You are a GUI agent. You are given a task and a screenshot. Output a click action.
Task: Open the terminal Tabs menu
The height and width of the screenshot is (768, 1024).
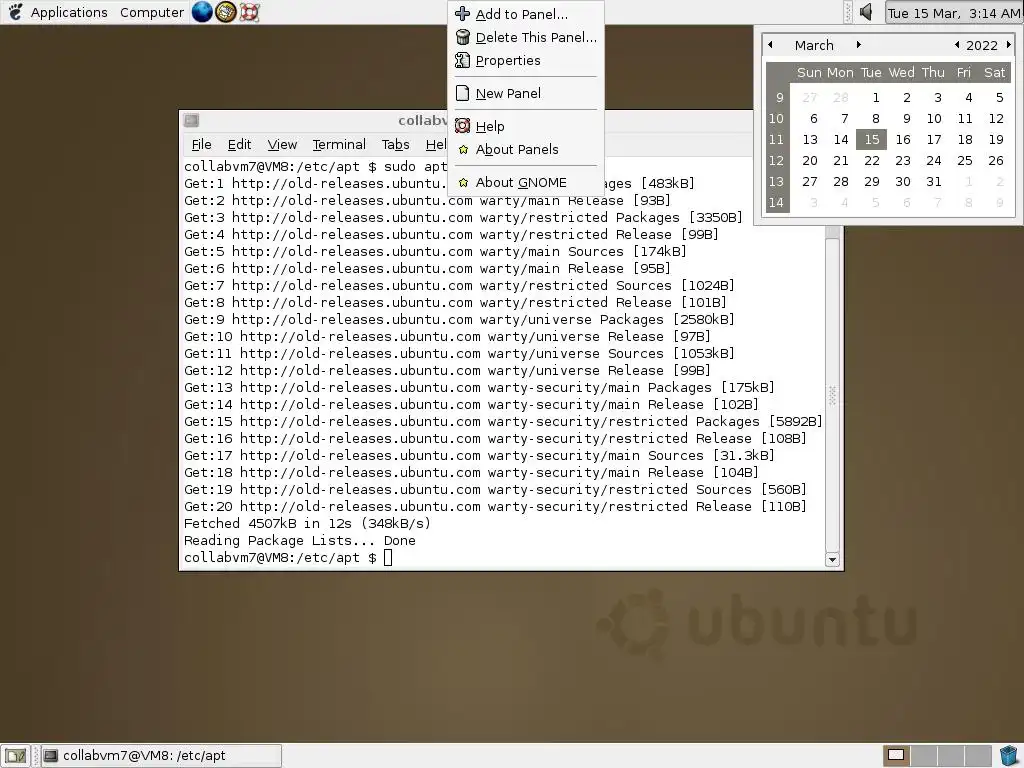pos(395,144)
